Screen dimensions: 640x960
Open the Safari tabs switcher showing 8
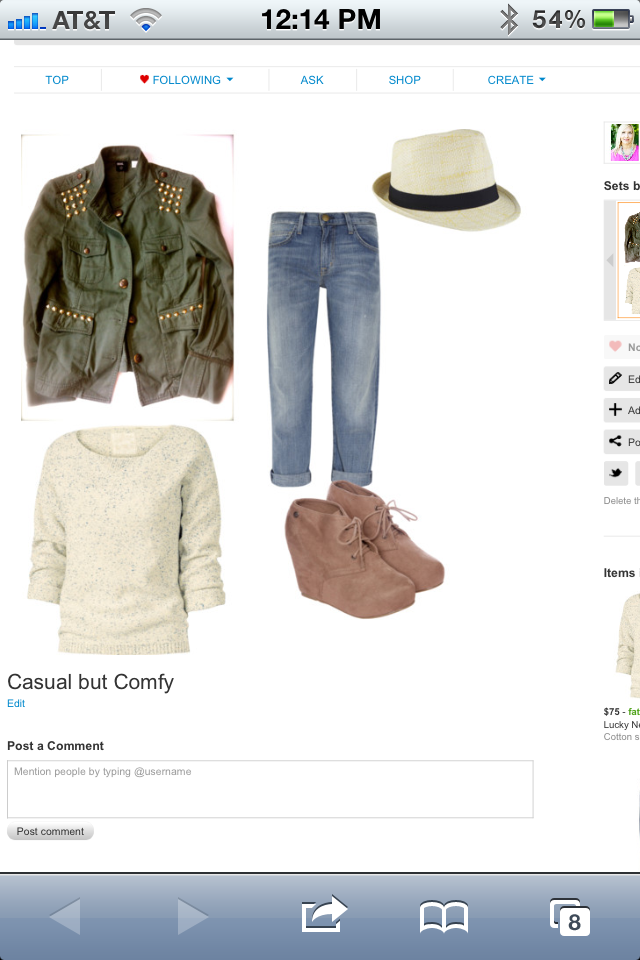pos(570,917)
